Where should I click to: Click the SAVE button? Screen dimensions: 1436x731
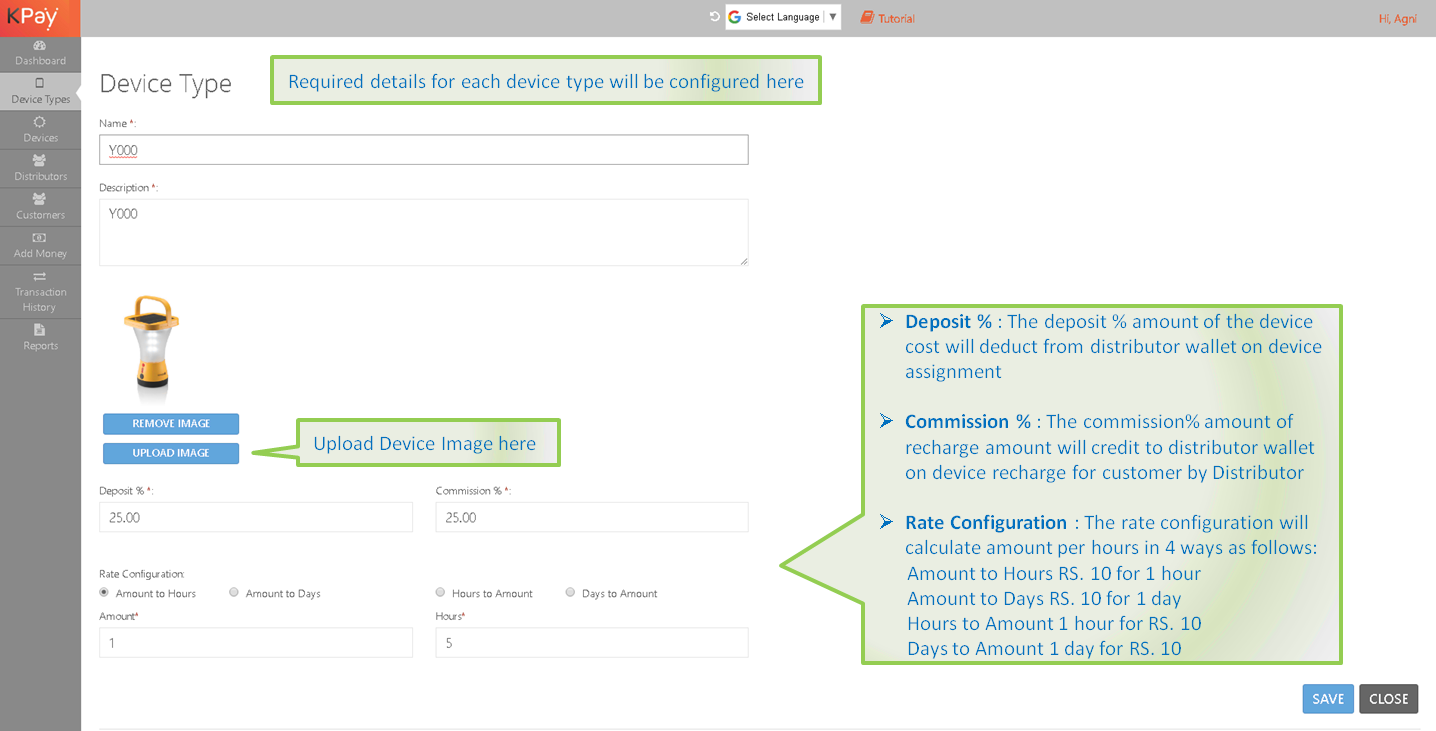[x=1327, y=699]
